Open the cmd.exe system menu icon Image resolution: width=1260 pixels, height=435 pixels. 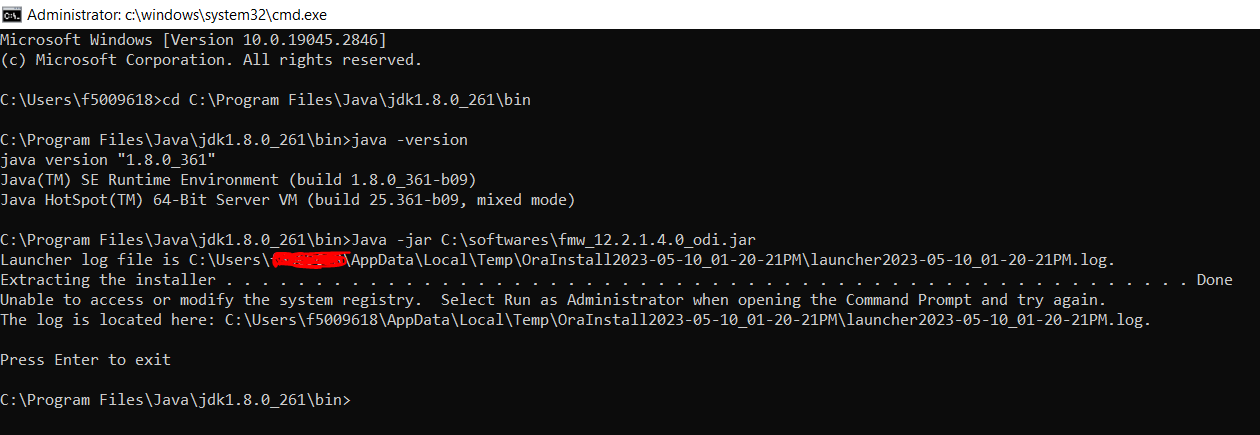(11, 14)
